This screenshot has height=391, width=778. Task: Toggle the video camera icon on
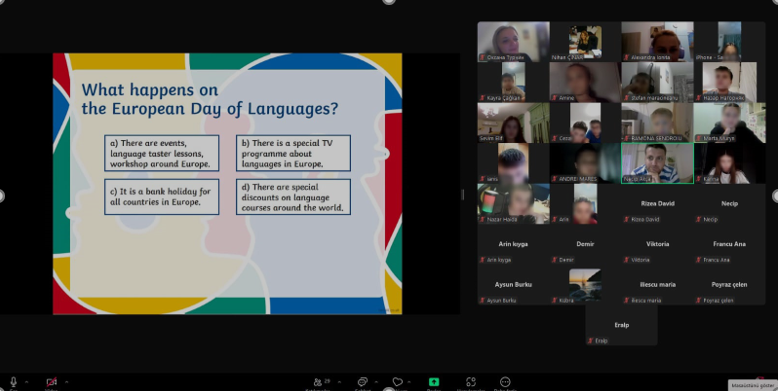tap(51, 382)
